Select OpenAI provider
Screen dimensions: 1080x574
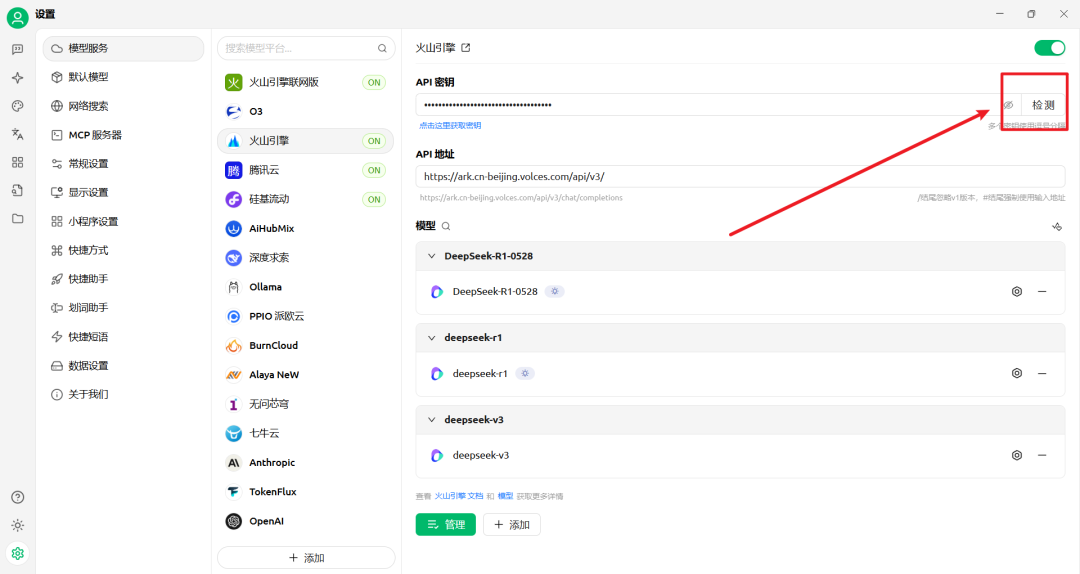305,521
